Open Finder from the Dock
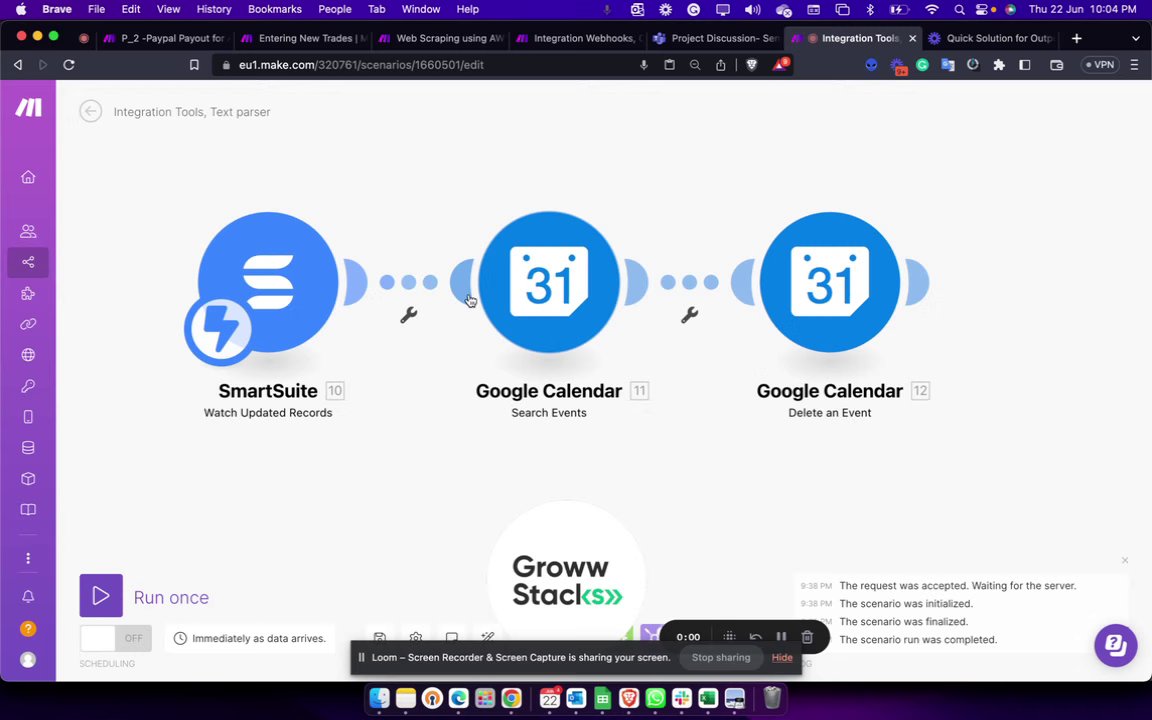This screenshot has height=720, width=1152. pyautogui.click(x=379, y=698)
